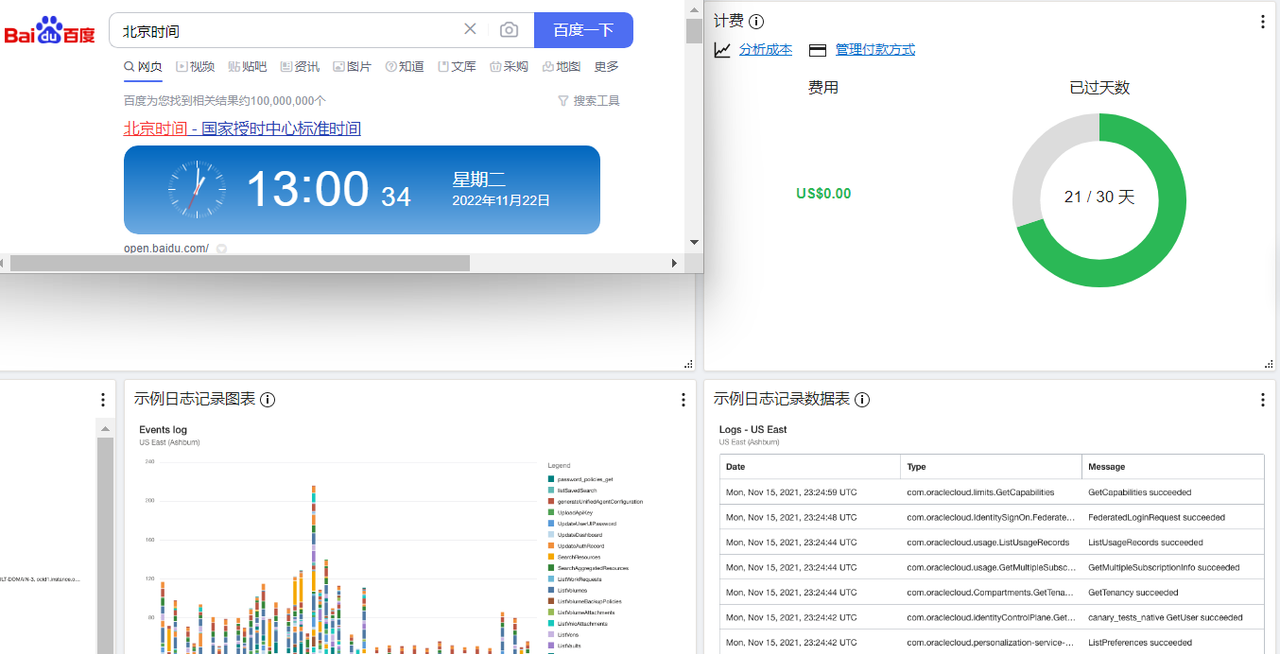This screenshot has height=654, width=1280.
Task: Select the FederatedLoginRequest succeeded row
Action: point(991,517)
